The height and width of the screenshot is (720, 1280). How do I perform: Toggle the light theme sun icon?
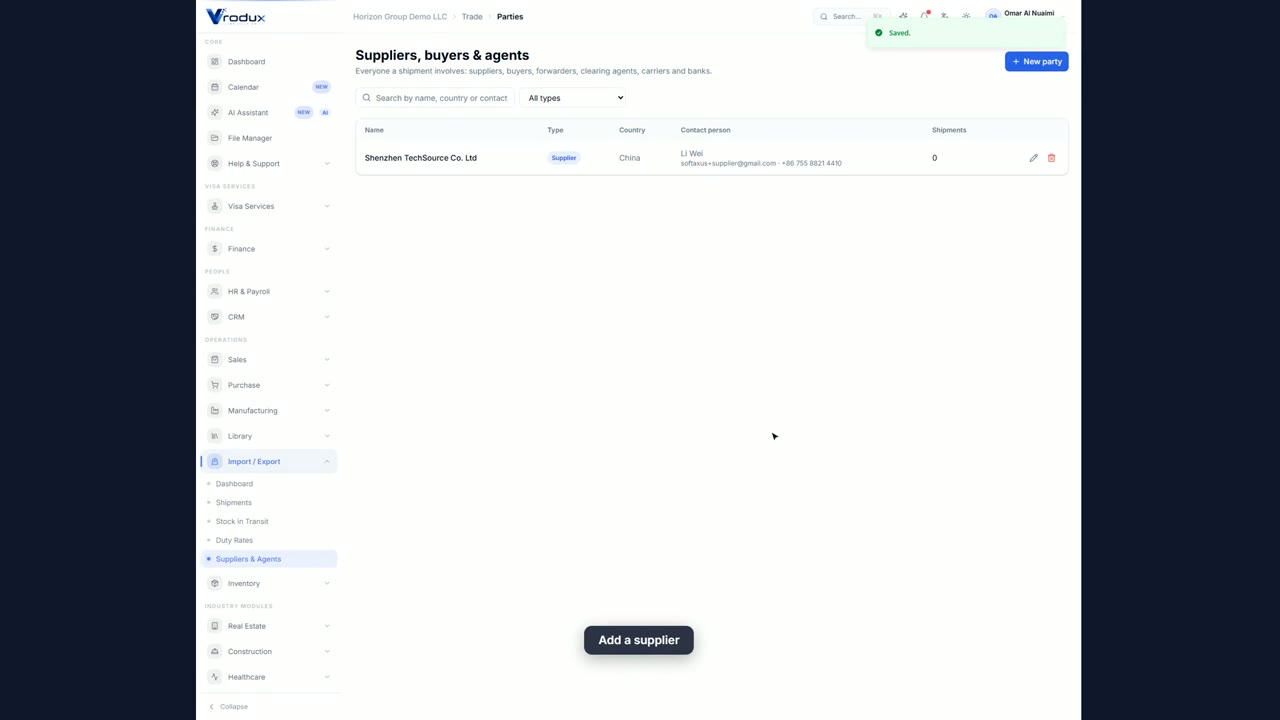pos(966,16)
